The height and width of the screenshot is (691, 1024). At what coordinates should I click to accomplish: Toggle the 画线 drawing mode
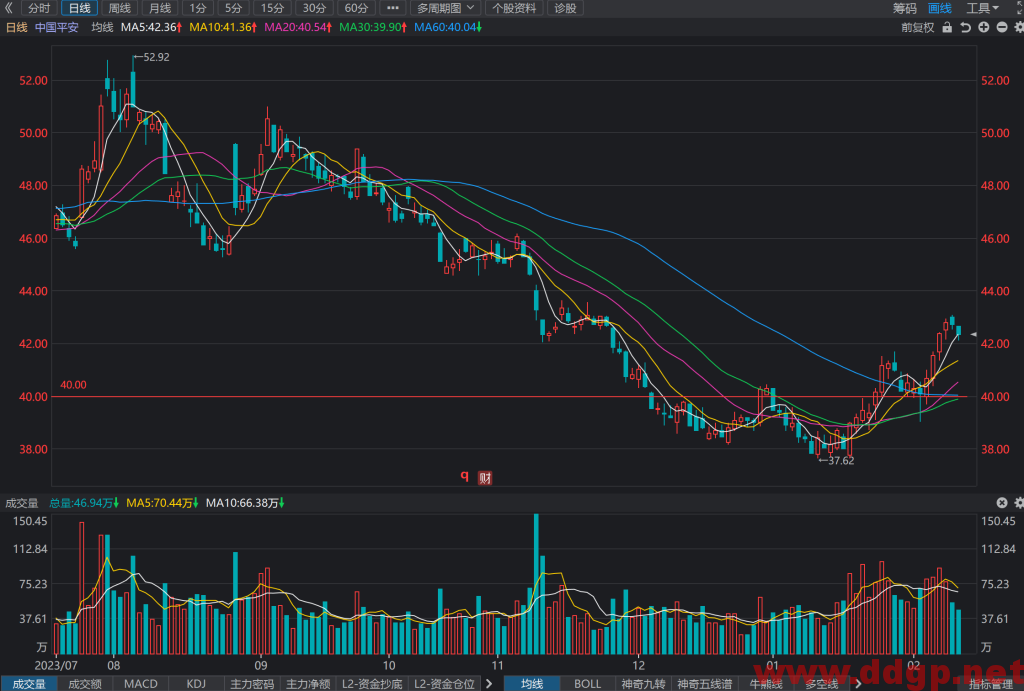pos(940,8)
